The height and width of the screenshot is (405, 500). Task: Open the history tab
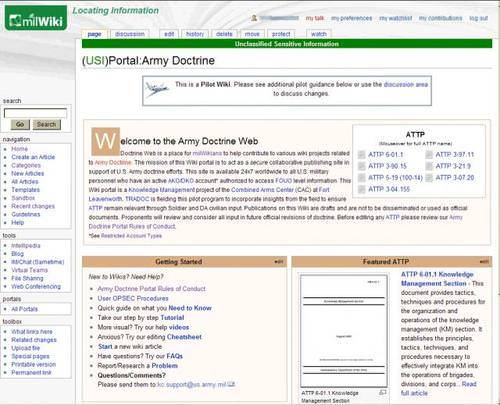pyautogui.click(x=195, y=34)
